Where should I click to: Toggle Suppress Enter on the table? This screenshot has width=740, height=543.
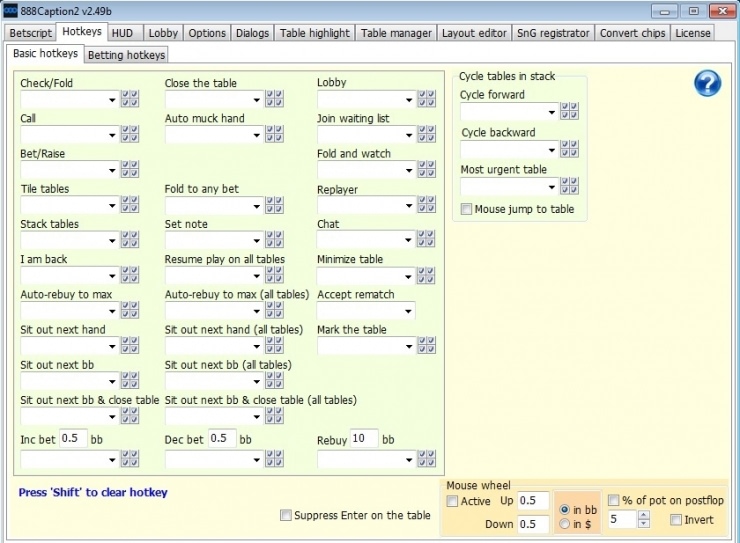click(286, 515)
